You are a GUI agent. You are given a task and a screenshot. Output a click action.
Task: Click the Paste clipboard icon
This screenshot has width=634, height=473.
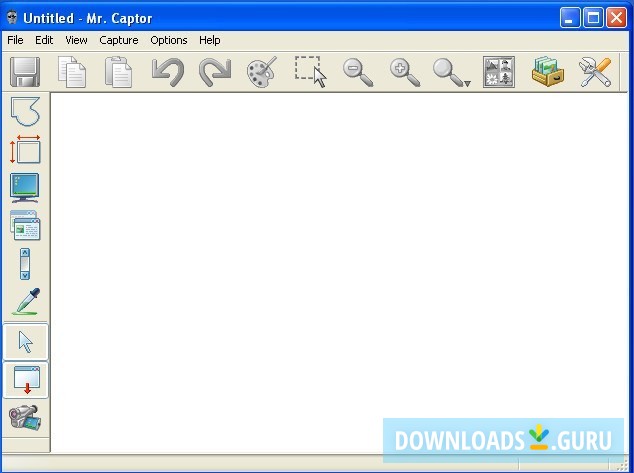point(118,72)
